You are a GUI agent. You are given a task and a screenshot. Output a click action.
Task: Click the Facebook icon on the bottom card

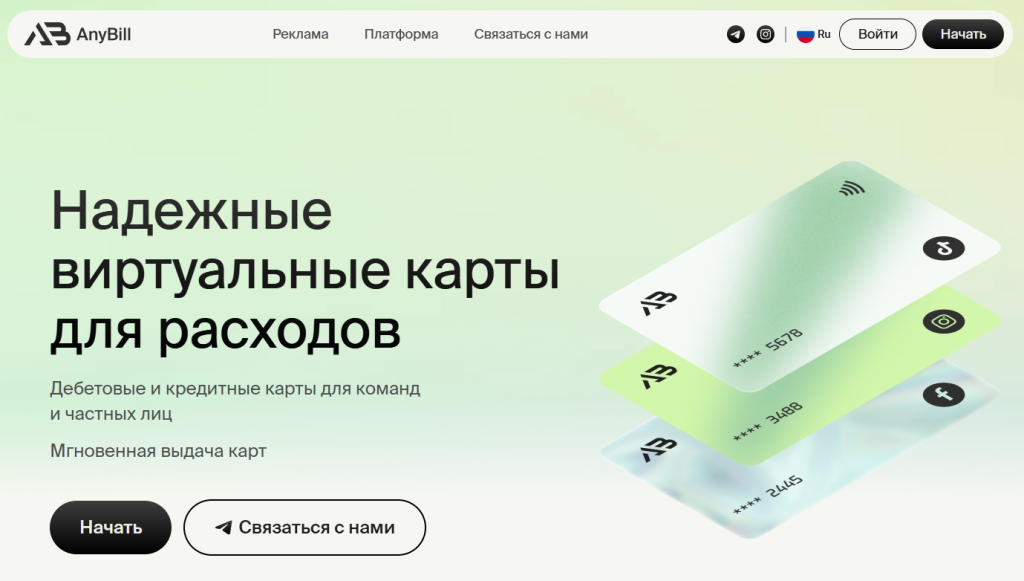pyautogui.click(x=944, y=394)
